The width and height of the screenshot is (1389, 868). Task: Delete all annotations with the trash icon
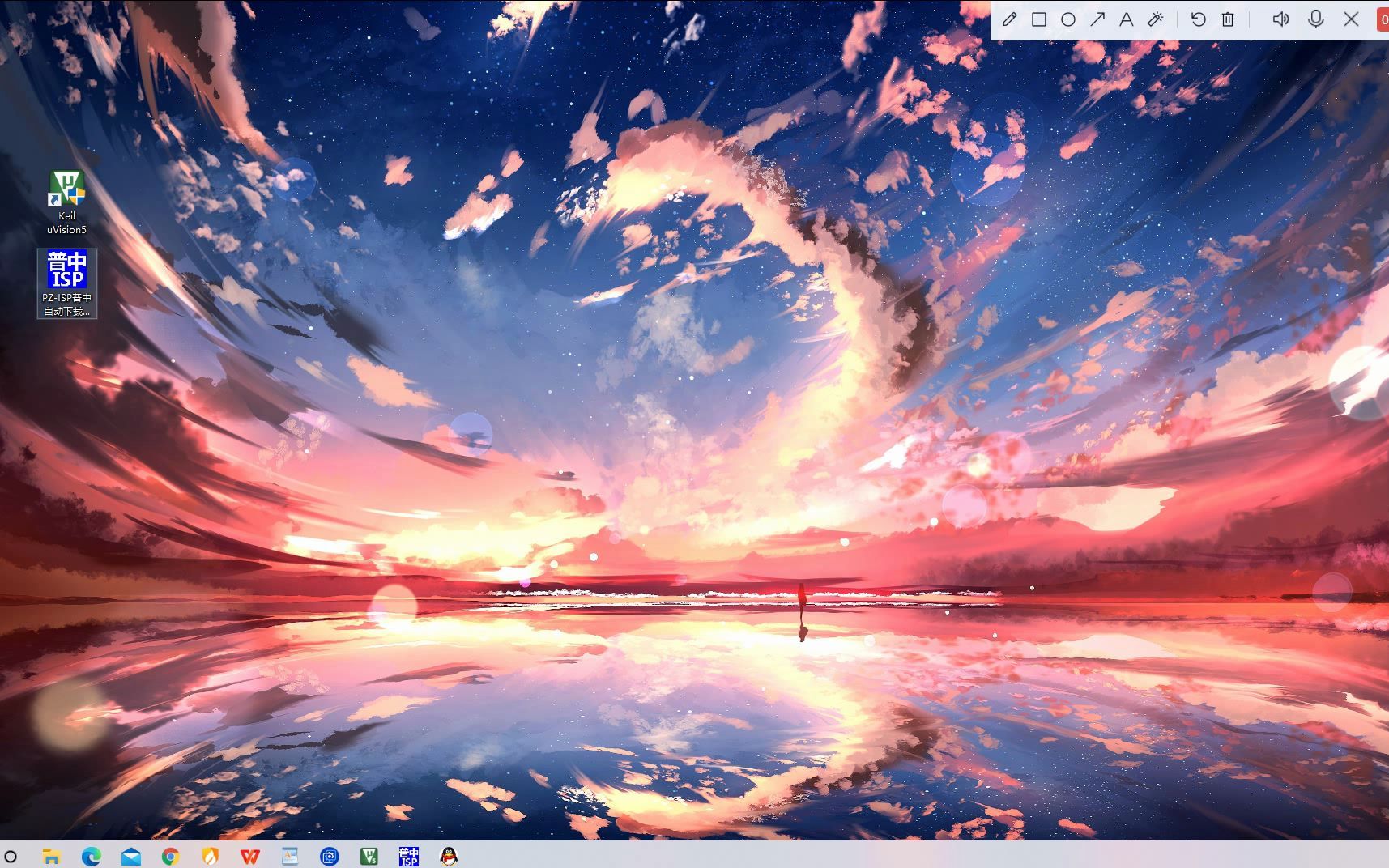pos(1228,19)
